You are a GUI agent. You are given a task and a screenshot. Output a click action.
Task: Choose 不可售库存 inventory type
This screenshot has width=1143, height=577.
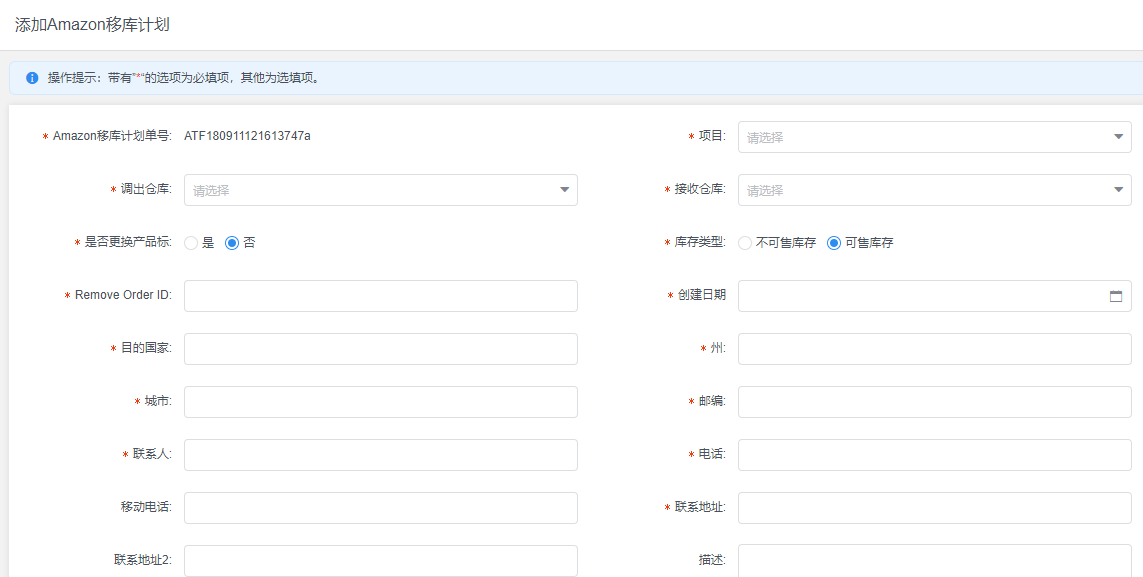click(x=745, y=243)
